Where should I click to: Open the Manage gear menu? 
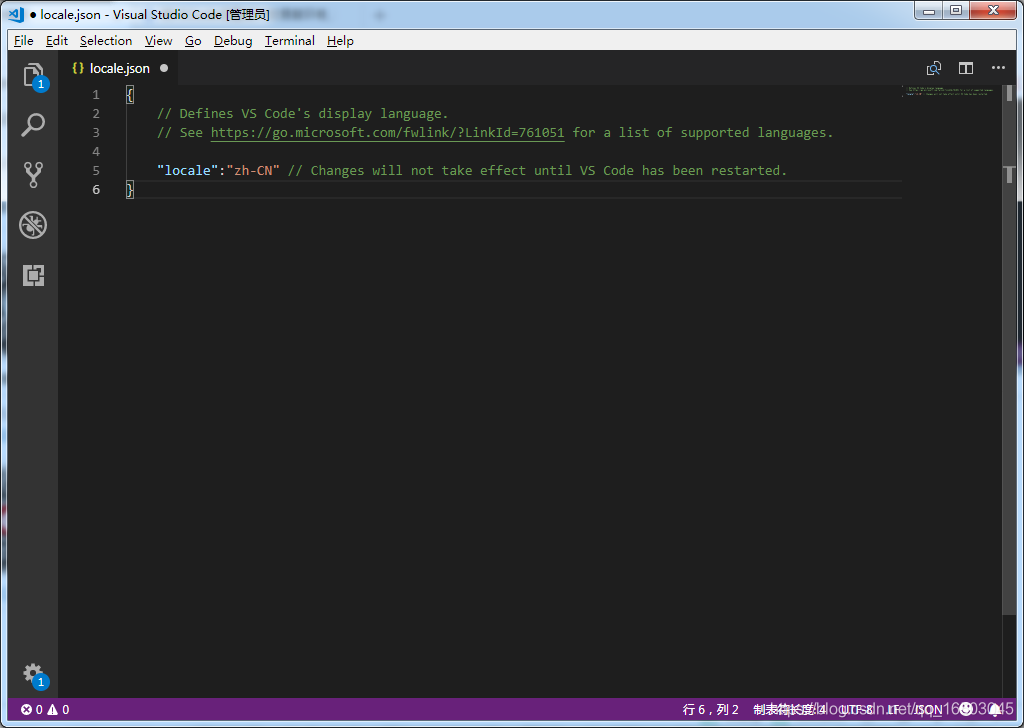(33, 674)
